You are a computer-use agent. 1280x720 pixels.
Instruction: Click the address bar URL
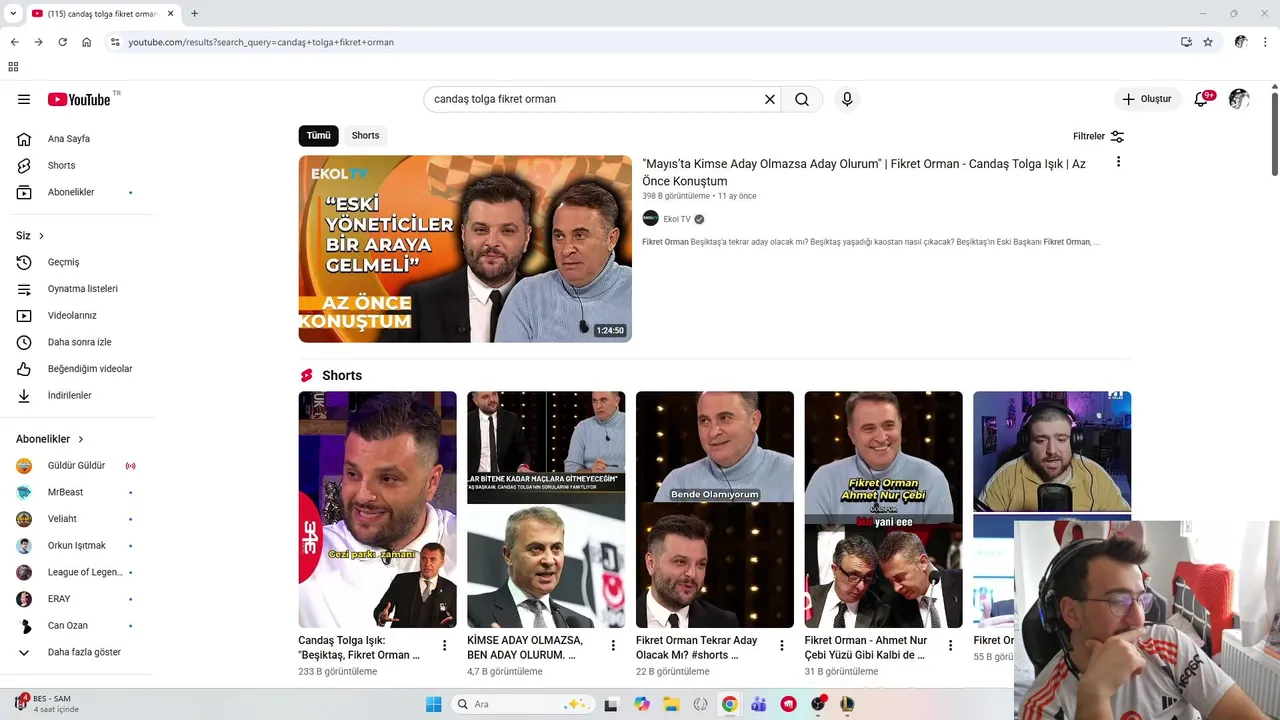tap(261, 42)
